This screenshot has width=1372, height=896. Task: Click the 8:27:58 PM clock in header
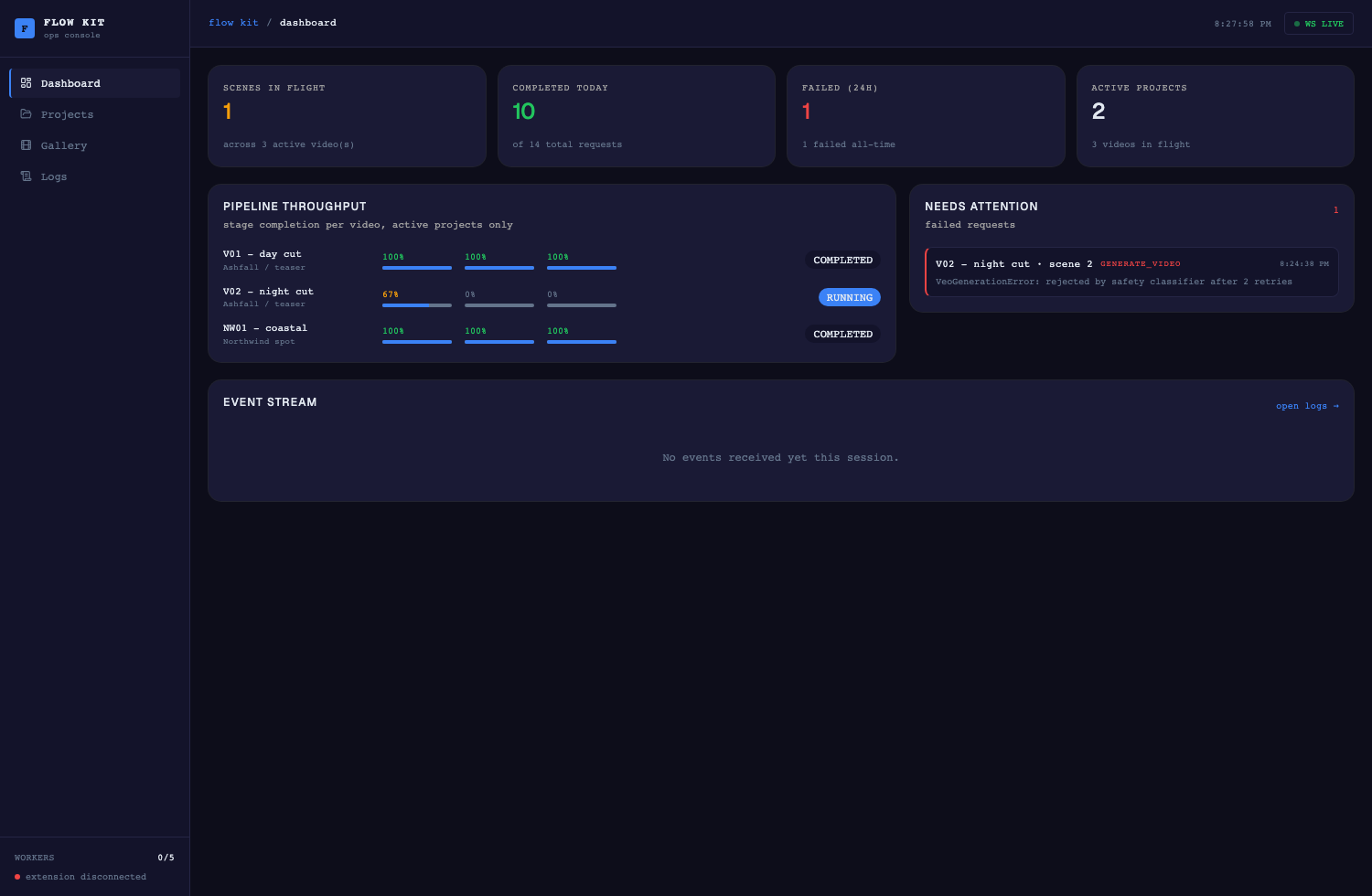1242,24
